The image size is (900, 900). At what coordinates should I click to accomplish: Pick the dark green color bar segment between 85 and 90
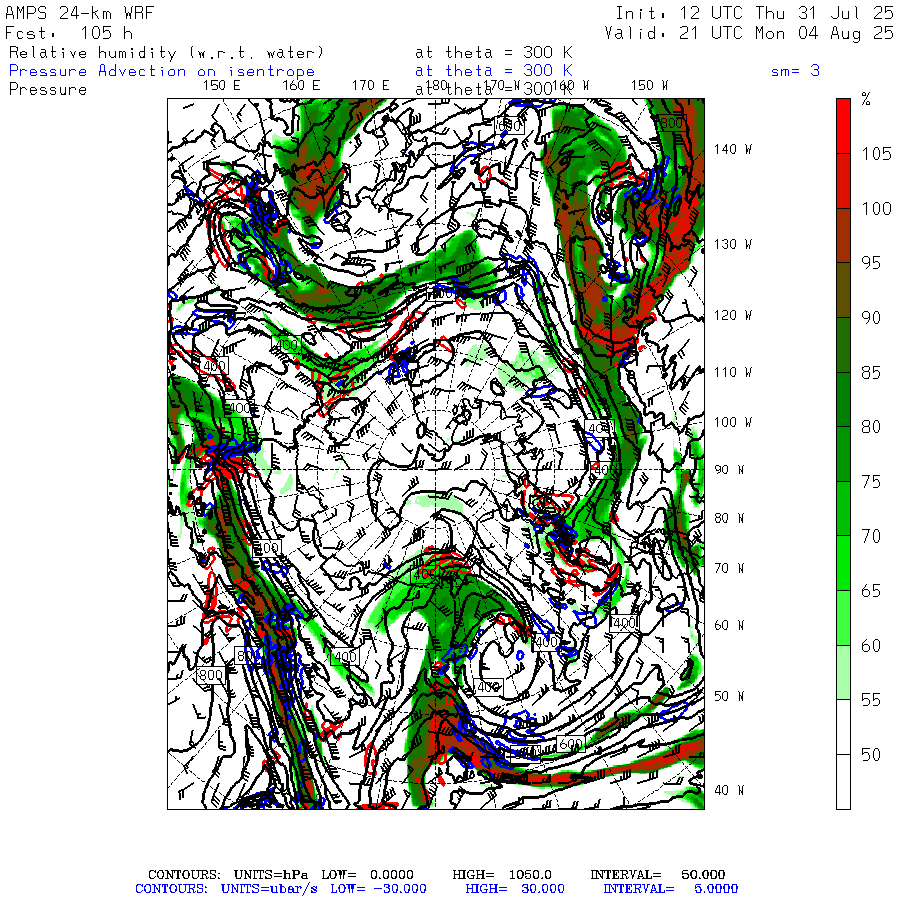(x=843, y=344)
